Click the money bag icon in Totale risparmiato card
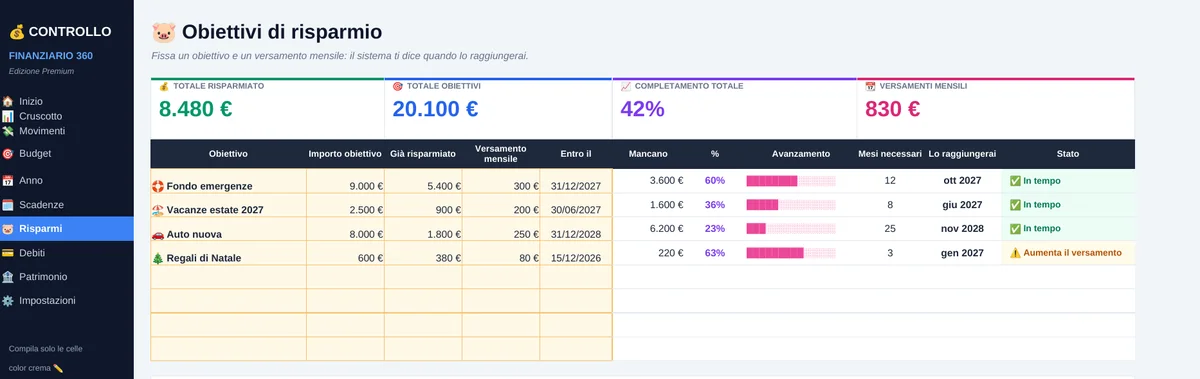This screenshot has width=1200, height=379. [x=164, y=87]
